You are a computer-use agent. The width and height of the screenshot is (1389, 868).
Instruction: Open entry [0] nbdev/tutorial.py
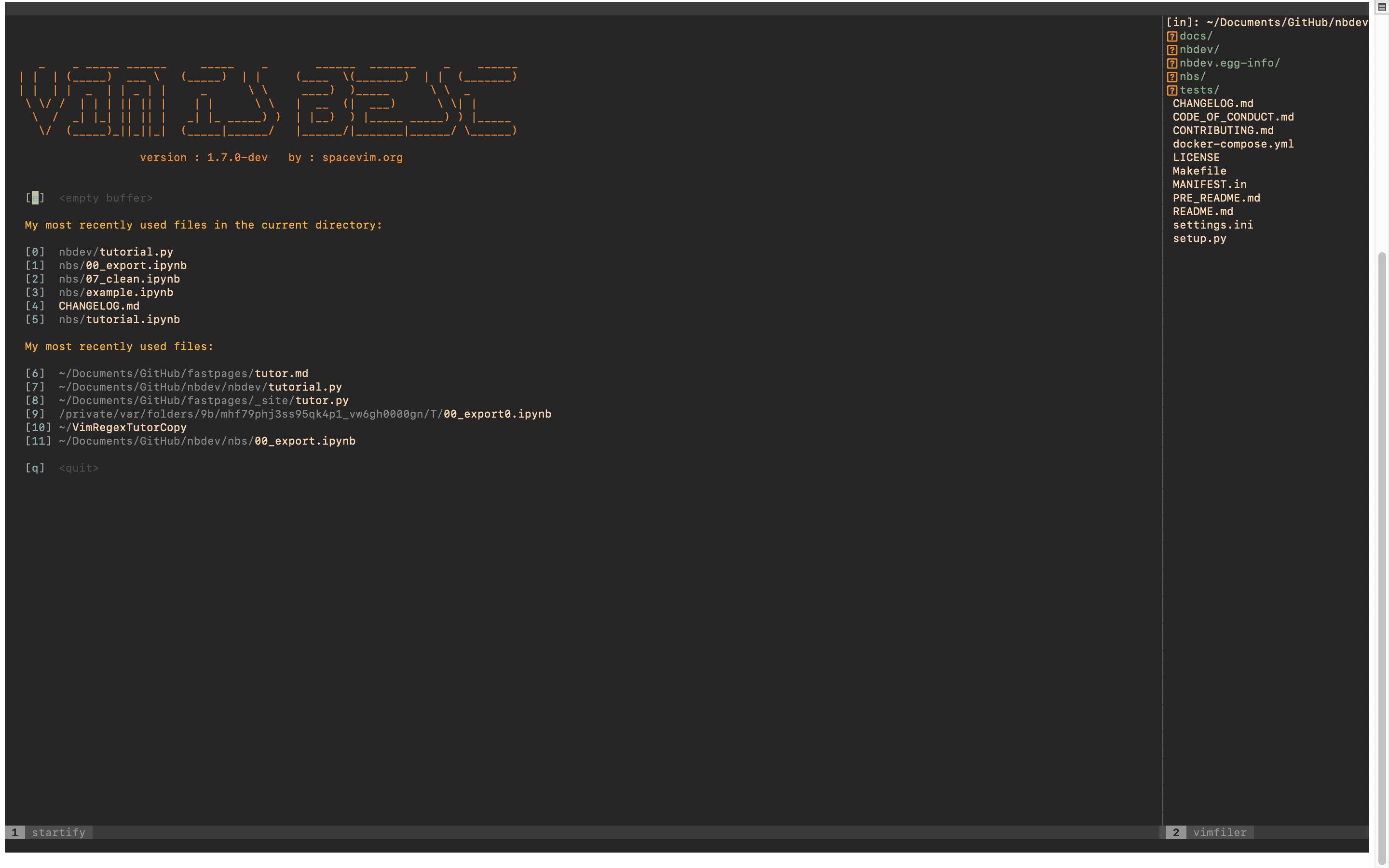click(x=99, y=252)
